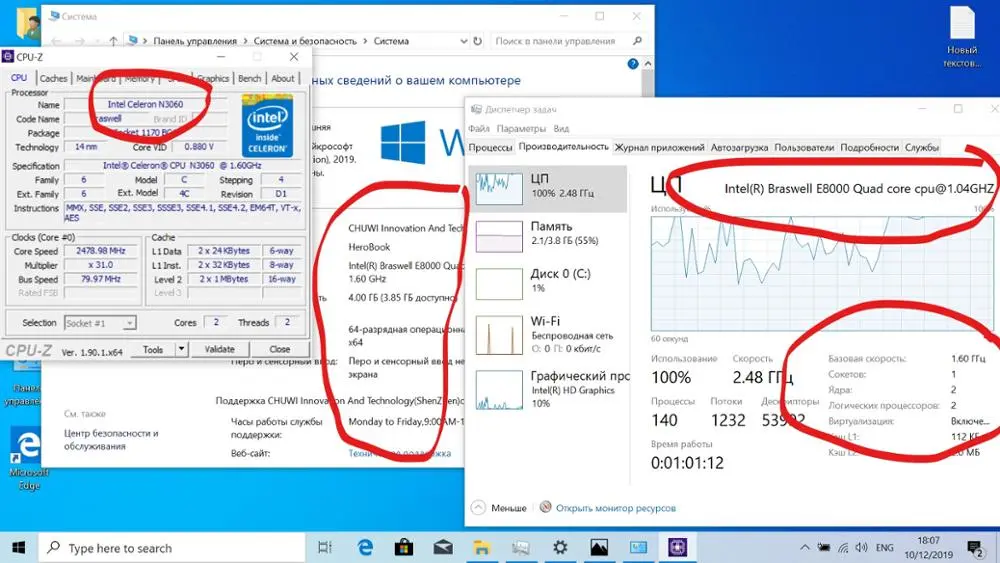Screen dimensions: 1000x563
Task: Open the battery status tray icon
Action: coord(824,547)
